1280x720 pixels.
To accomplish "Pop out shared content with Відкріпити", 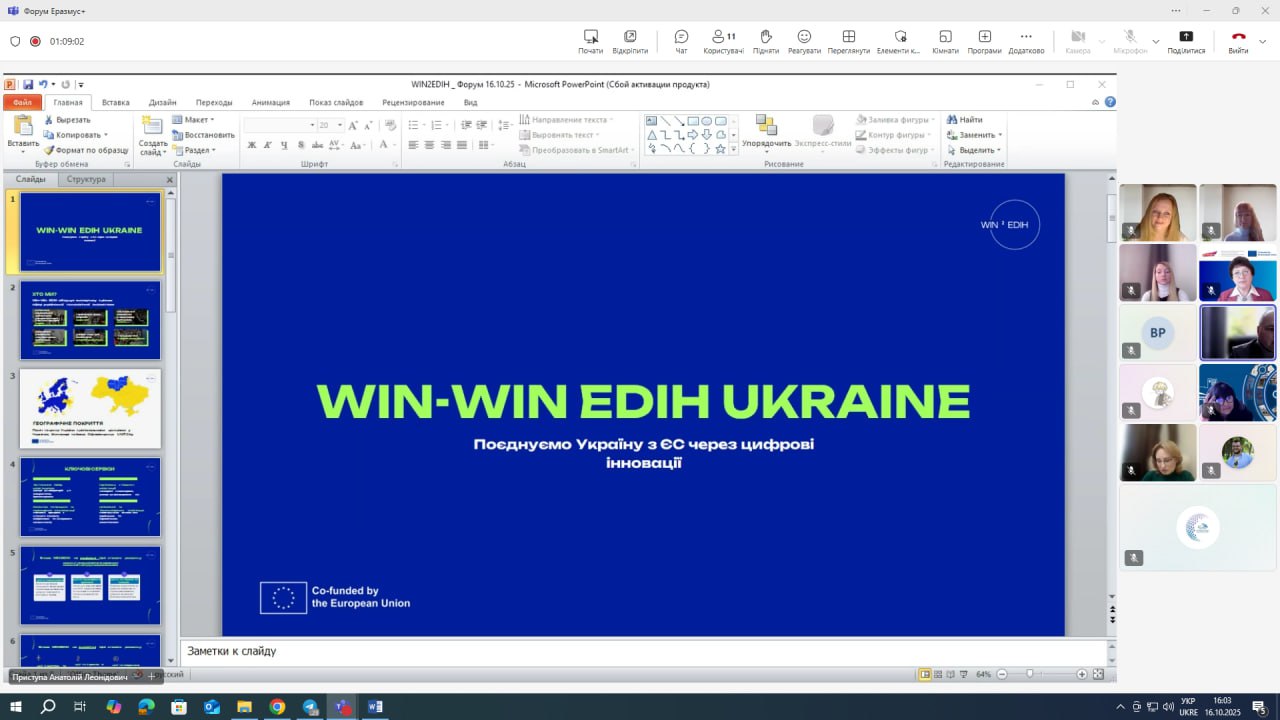I will 630,41.
